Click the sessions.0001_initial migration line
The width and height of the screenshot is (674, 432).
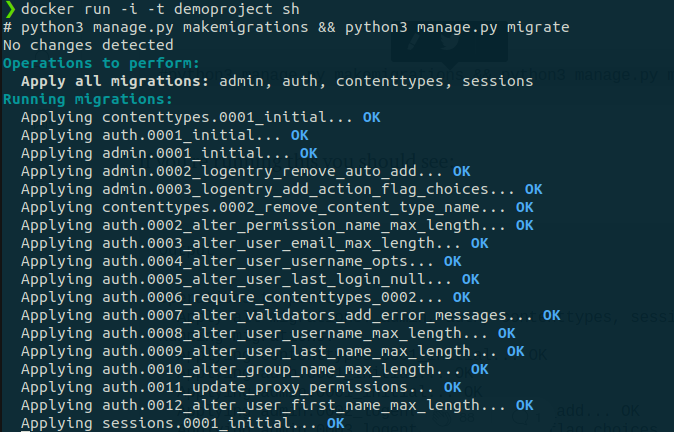coord(183,424)
